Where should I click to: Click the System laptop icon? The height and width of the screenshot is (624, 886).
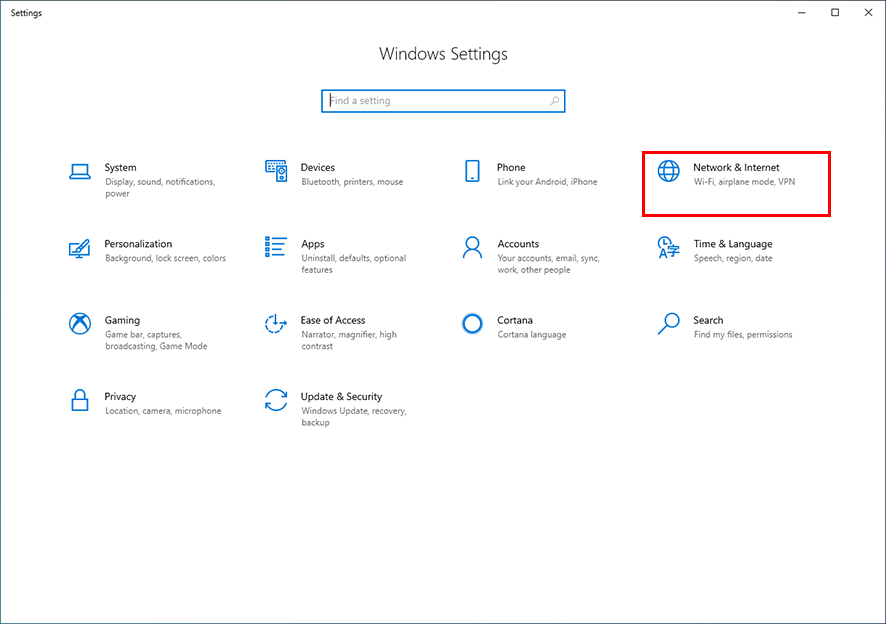tap(80, 173)
